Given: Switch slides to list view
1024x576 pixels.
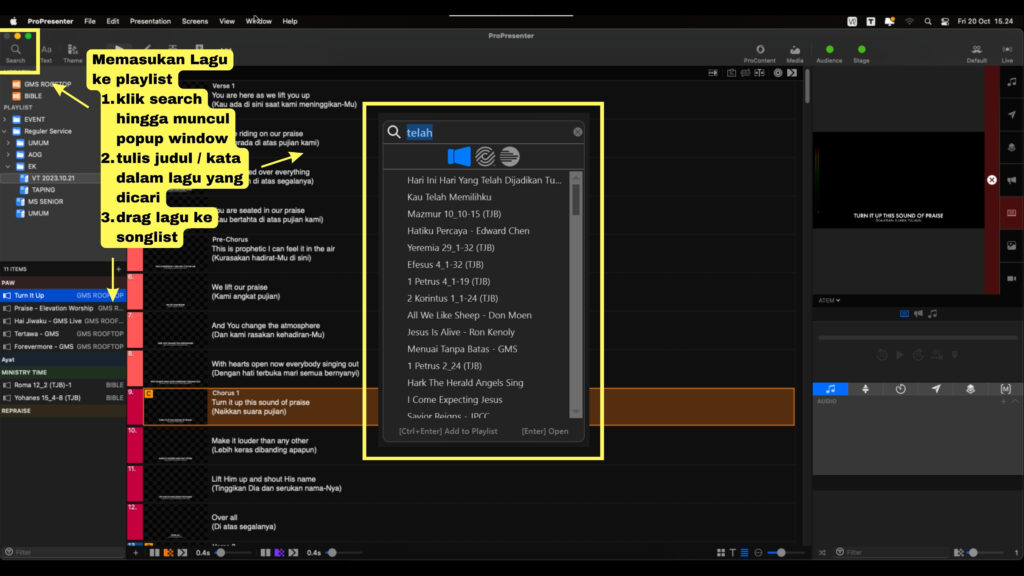Looking at the screenshot, I should coord(744,552).
